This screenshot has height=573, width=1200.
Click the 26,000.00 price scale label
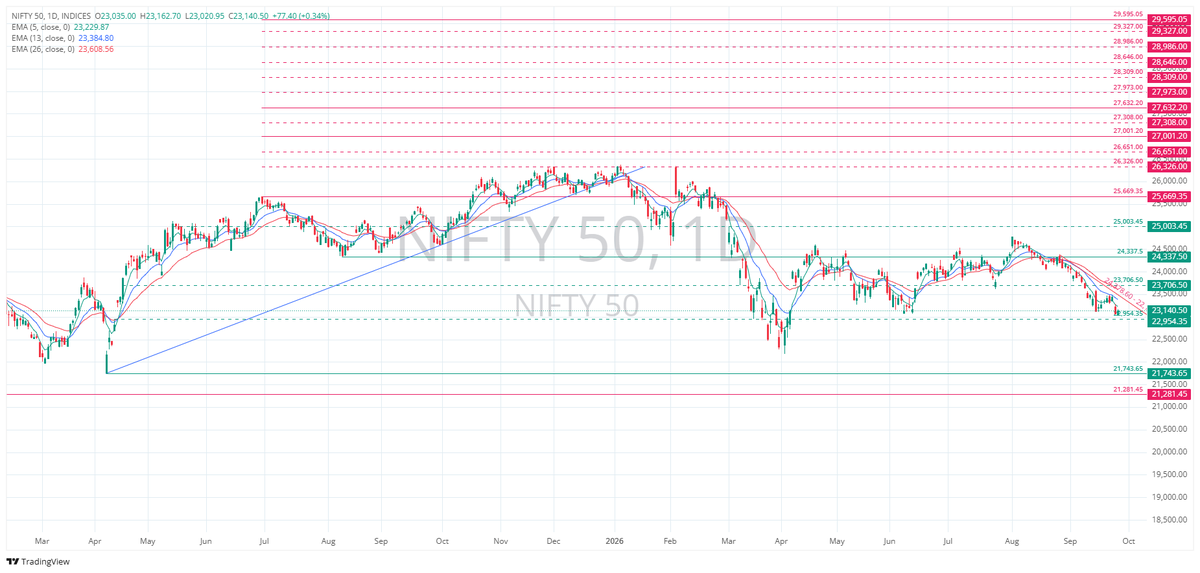click(1169, 180)
